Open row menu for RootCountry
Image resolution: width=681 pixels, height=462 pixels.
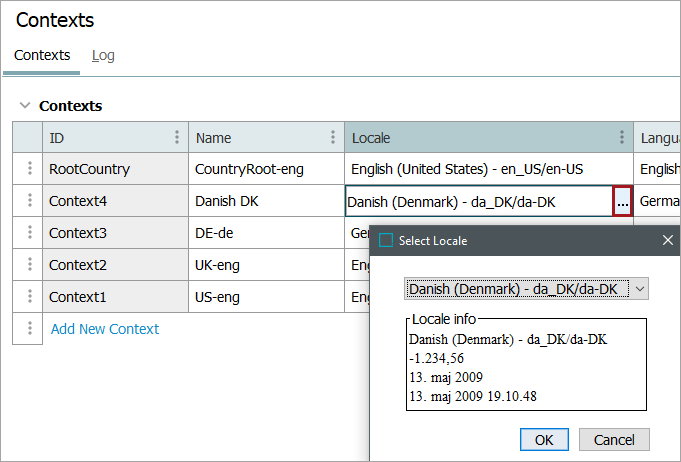28,169
